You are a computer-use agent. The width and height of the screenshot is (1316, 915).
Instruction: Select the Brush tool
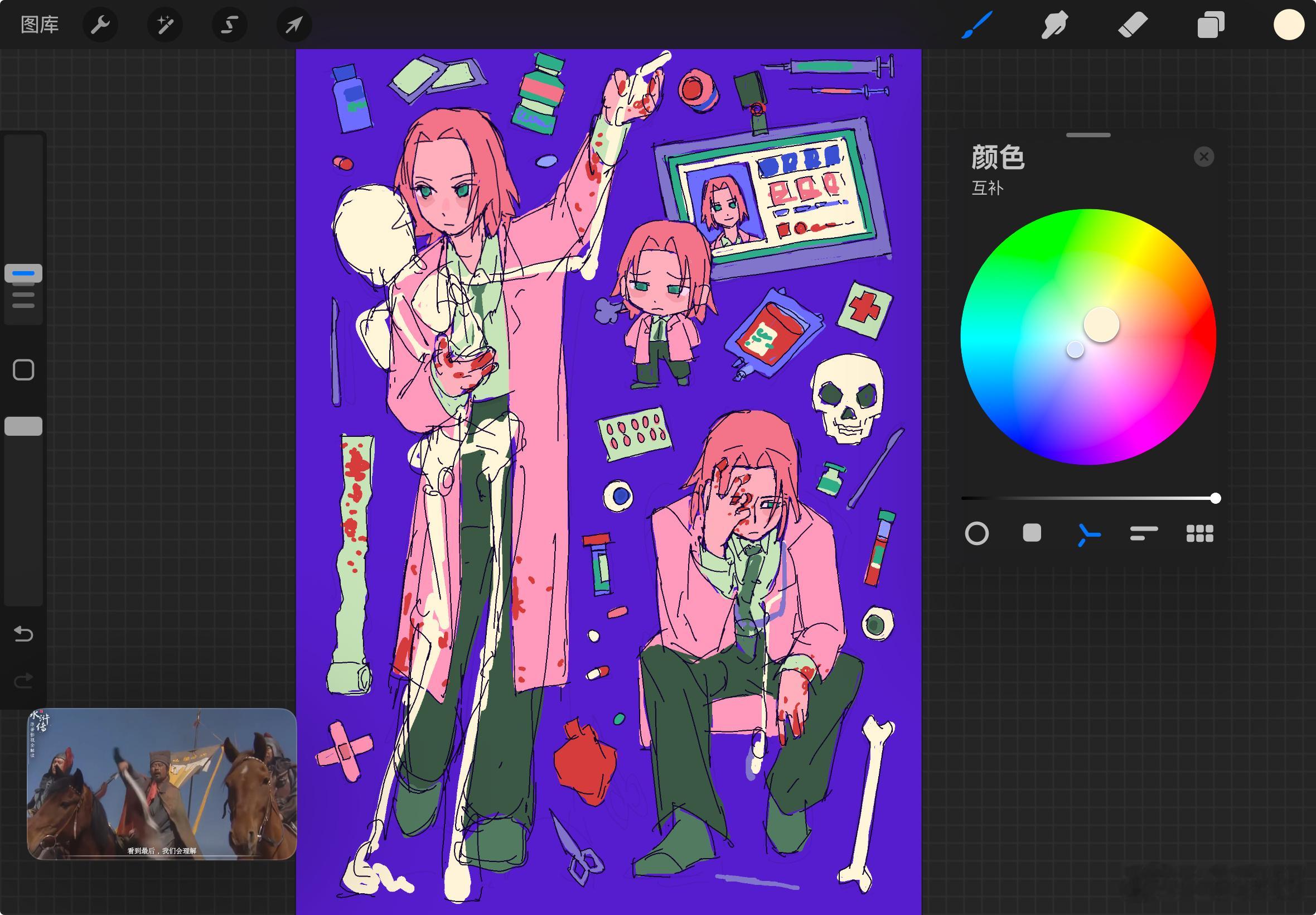coord(977,25)
